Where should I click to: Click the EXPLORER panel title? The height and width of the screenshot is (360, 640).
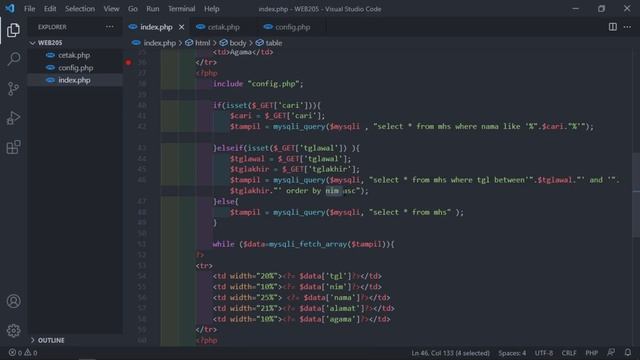point(52,27)
